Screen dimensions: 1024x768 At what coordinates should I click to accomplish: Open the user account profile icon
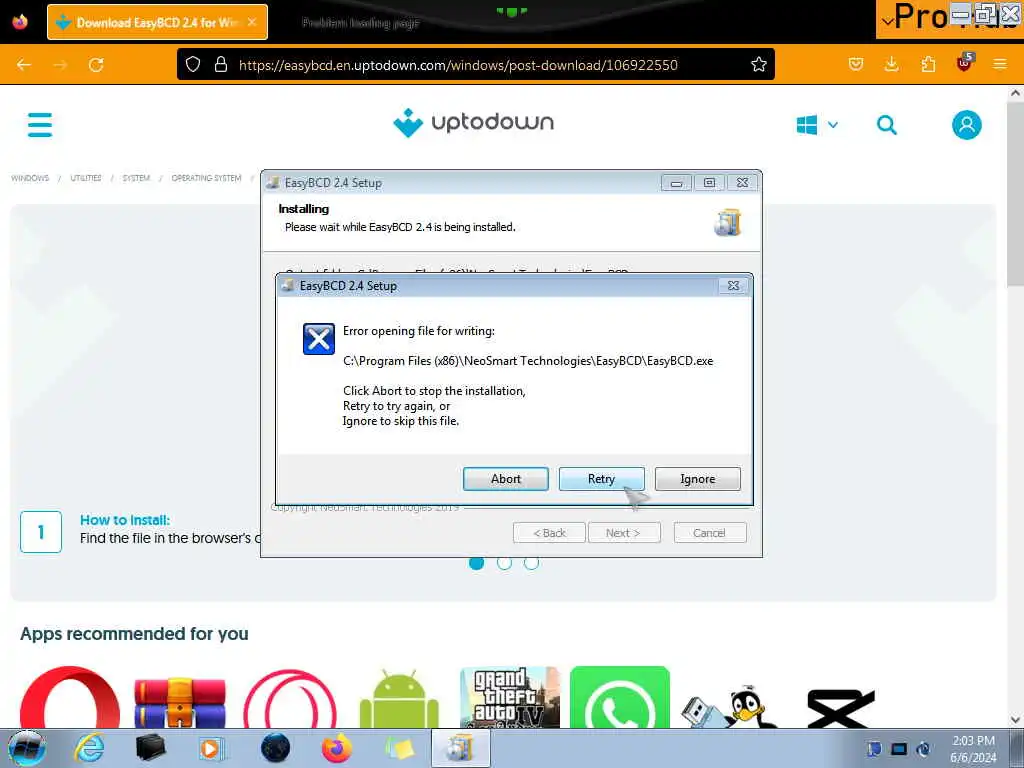pyautogui.click(x=967, y=125)
